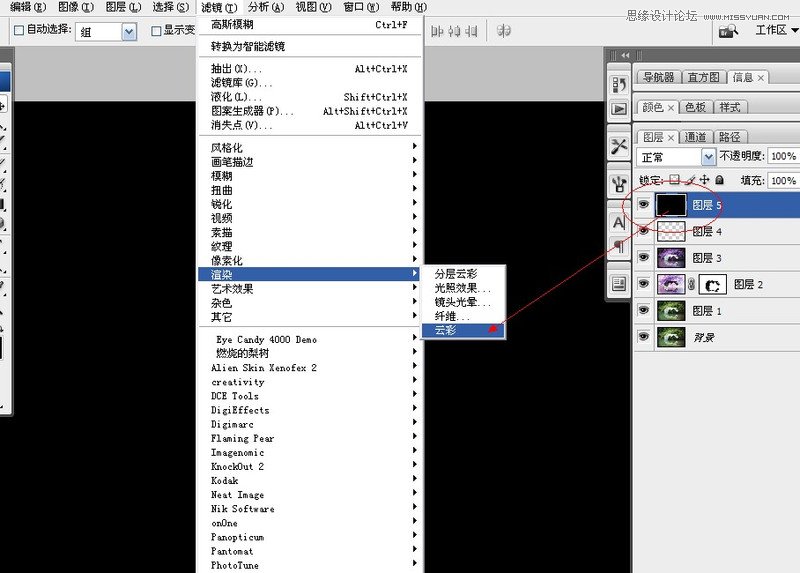Select the 图层 3 layer thumbnail
Screen dimensions: 800x573
(671, 258)
